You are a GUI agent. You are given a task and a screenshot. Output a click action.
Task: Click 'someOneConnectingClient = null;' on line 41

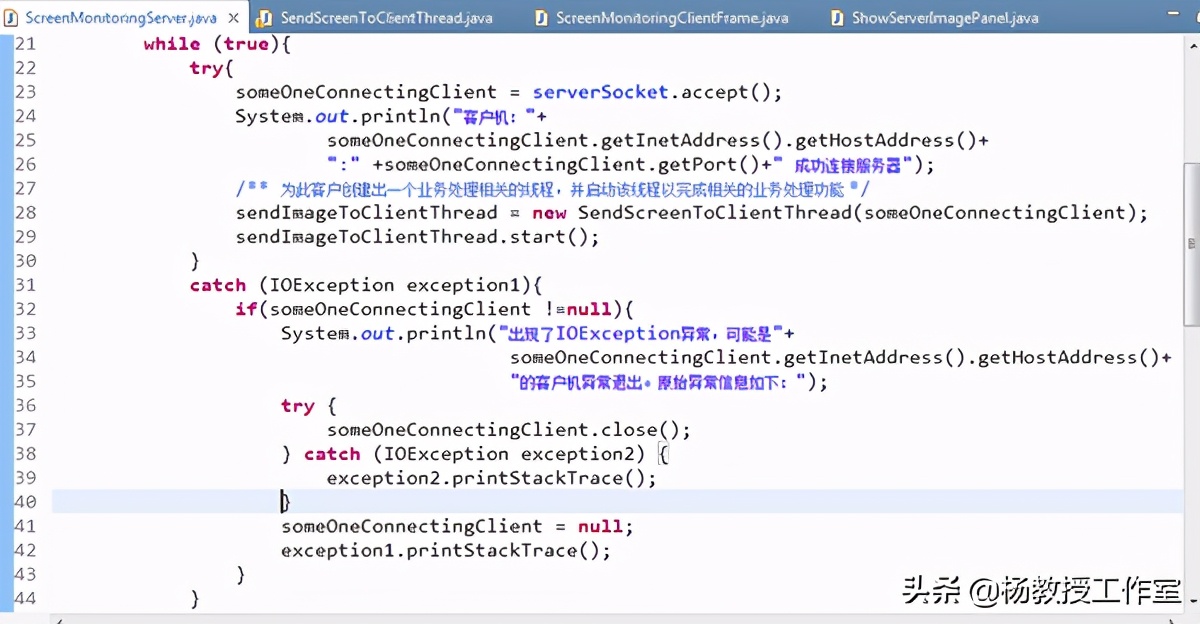458,526
